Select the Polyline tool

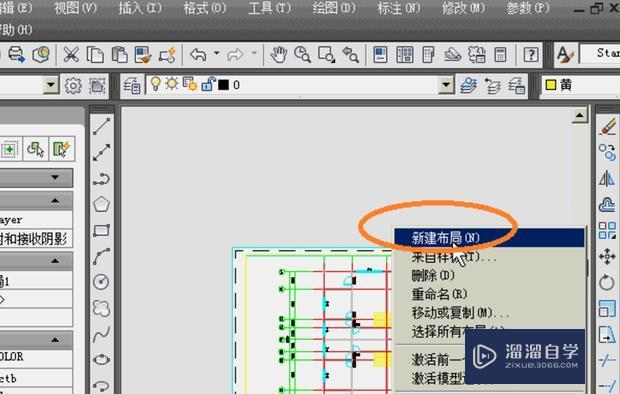pos(102,179)
